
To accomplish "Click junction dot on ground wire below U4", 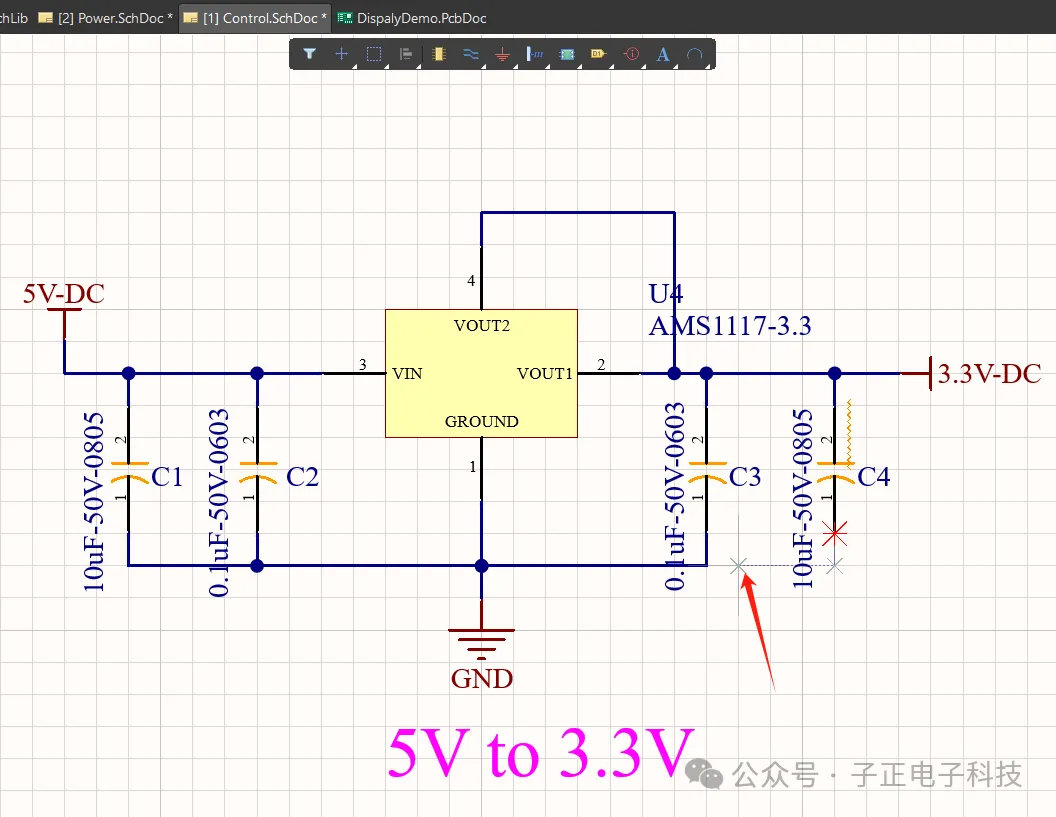I will point(482,566).
